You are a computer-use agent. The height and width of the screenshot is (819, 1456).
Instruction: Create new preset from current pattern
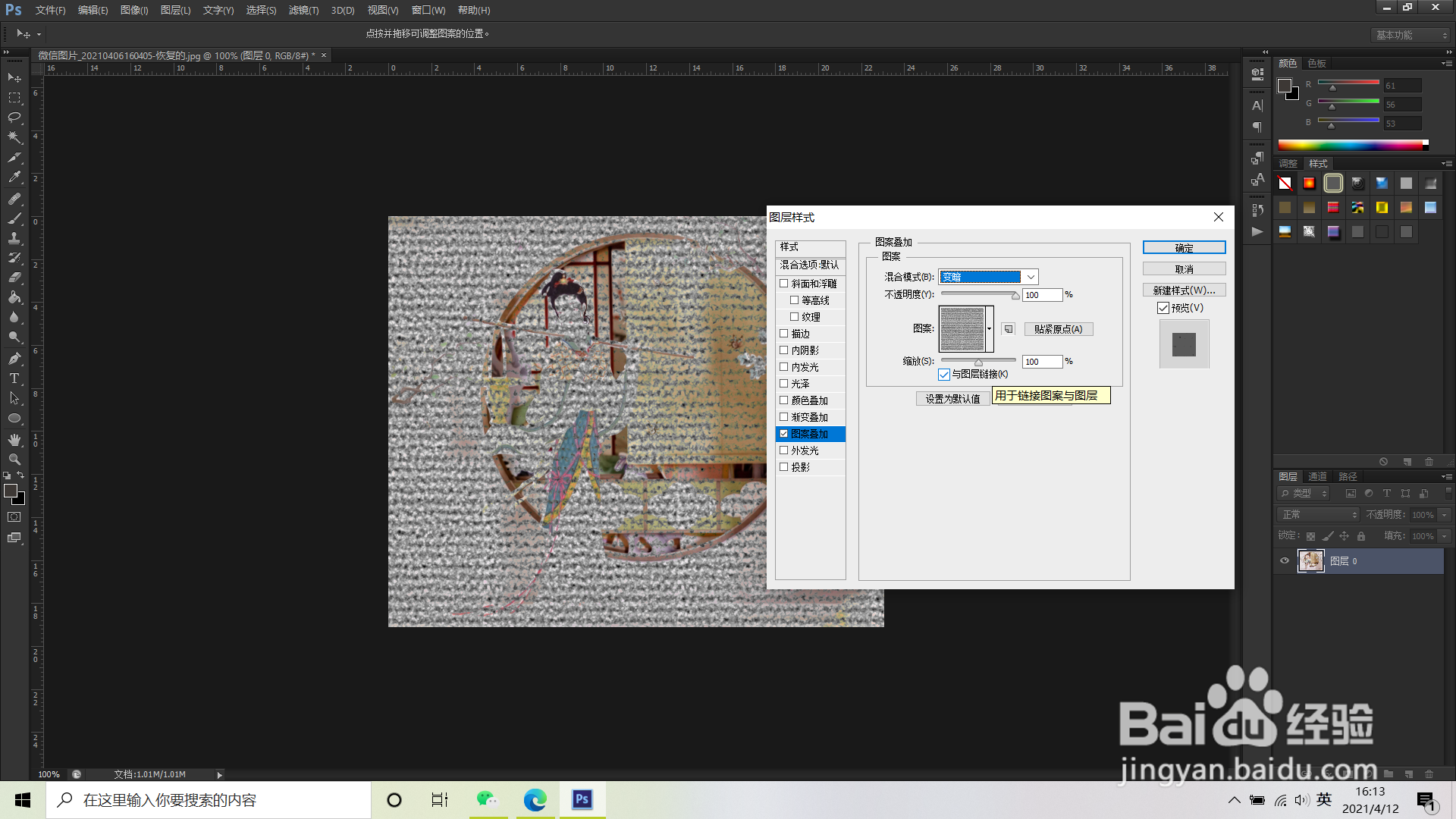(1008, 329)
